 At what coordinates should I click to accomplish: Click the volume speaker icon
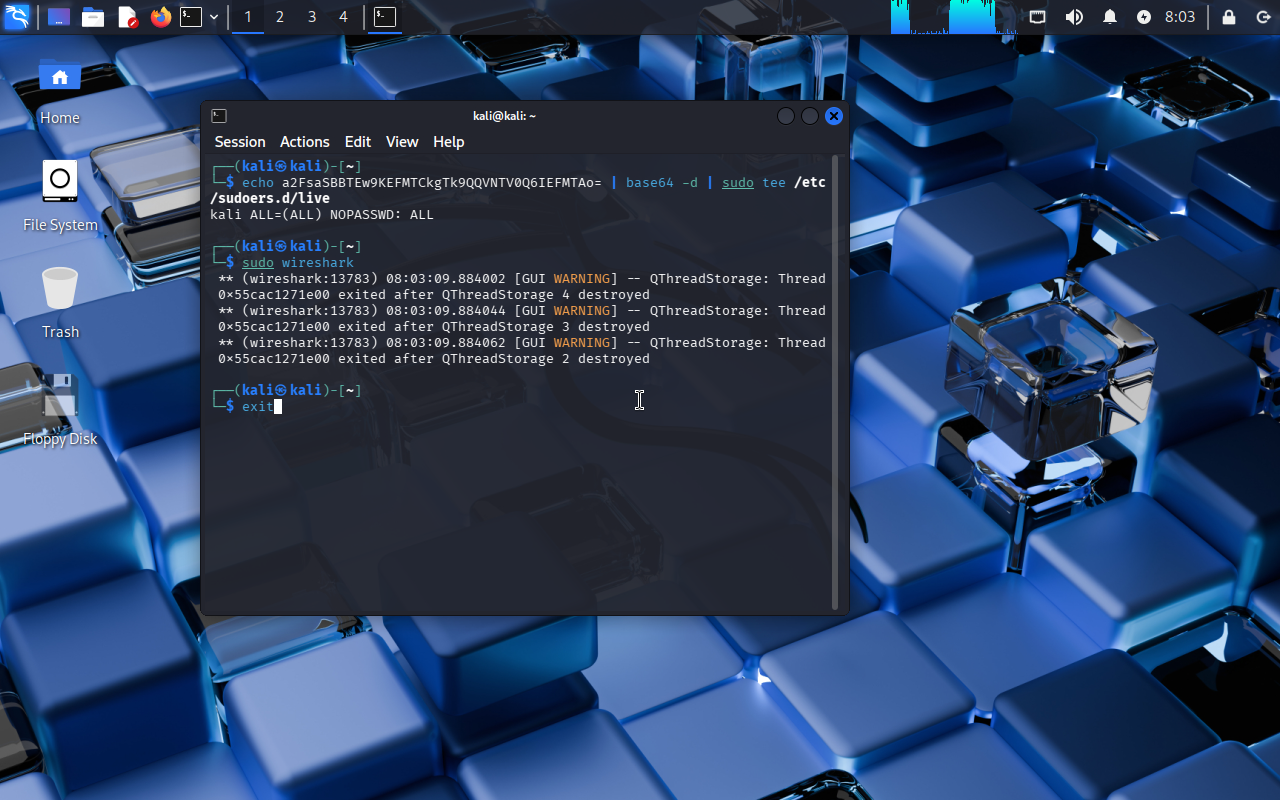point(1074,17)
